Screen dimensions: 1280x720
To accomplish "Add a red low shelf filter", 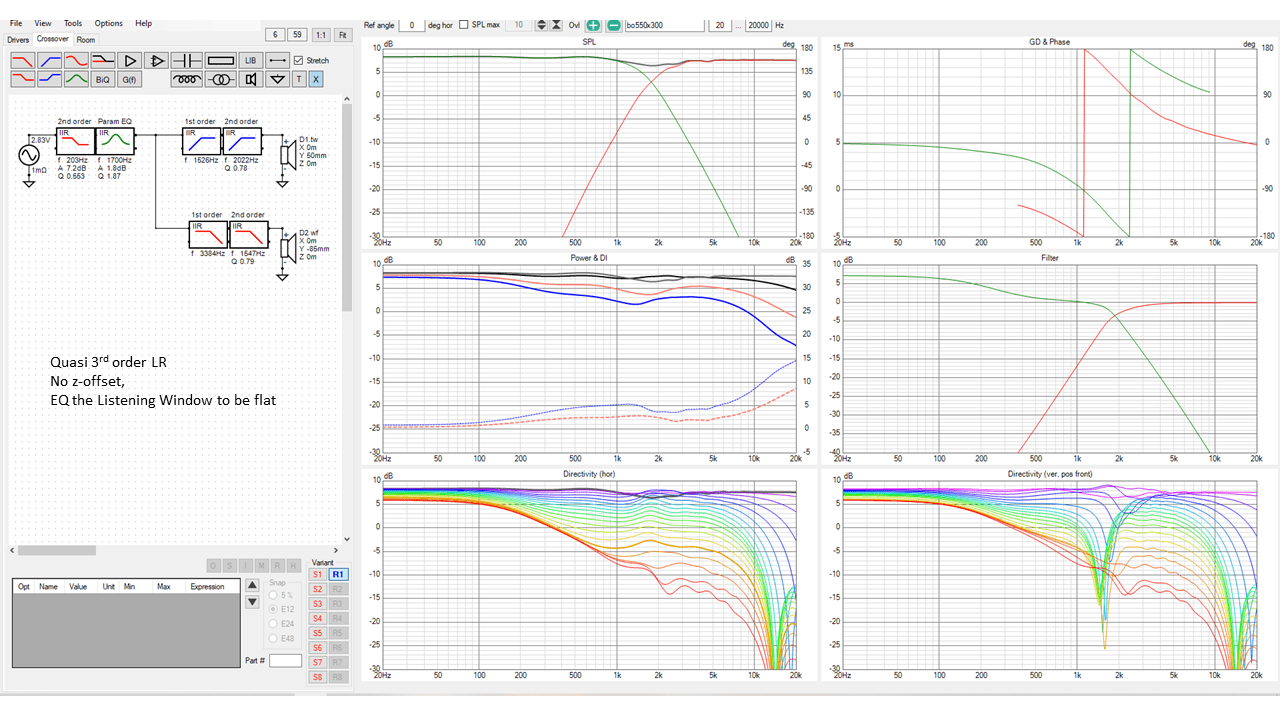I will [23, 79].
